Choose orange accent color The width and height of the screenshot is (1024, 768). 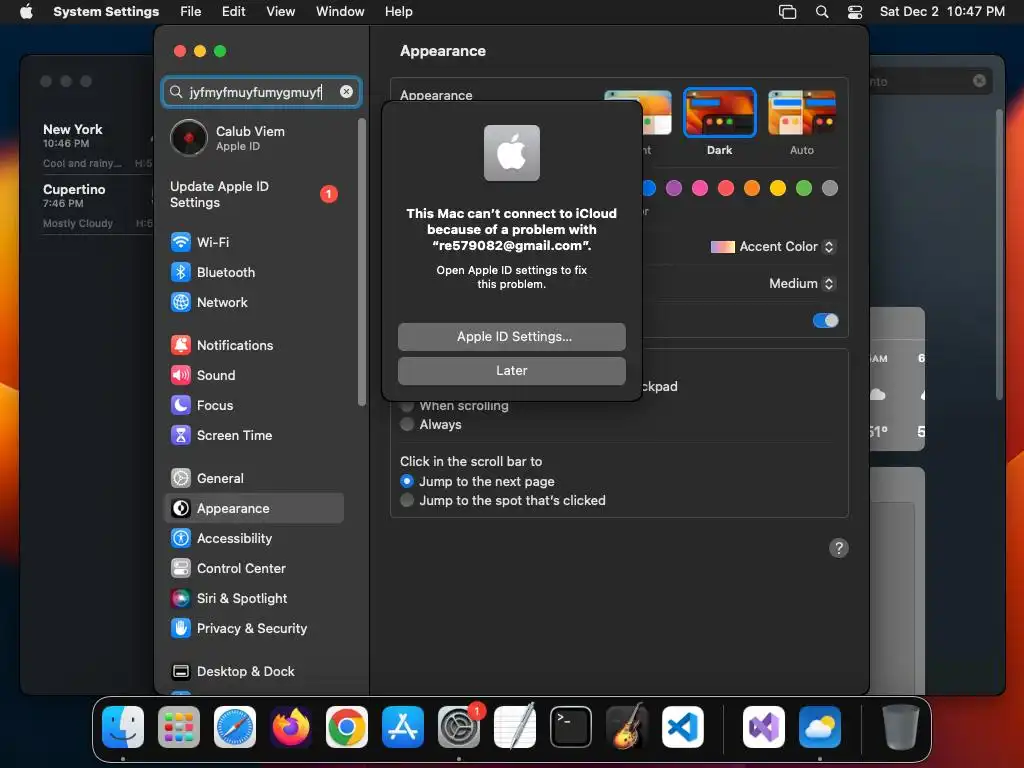tap(752, 189)
